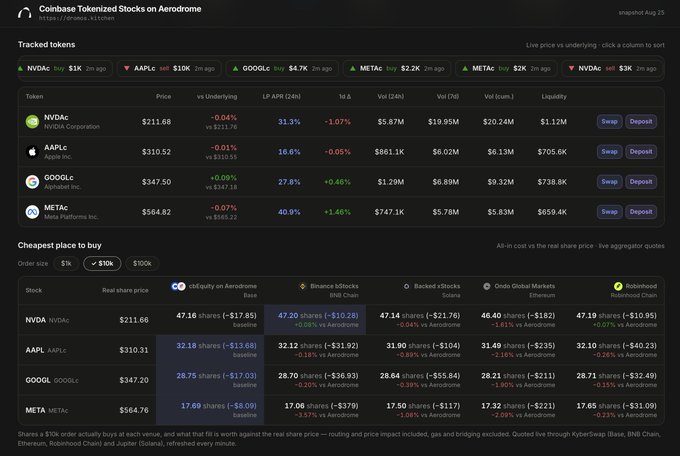This screenshot has height=456, width=680.
Task: Deposit into METAc pool
Action: (x=641, y=212)
